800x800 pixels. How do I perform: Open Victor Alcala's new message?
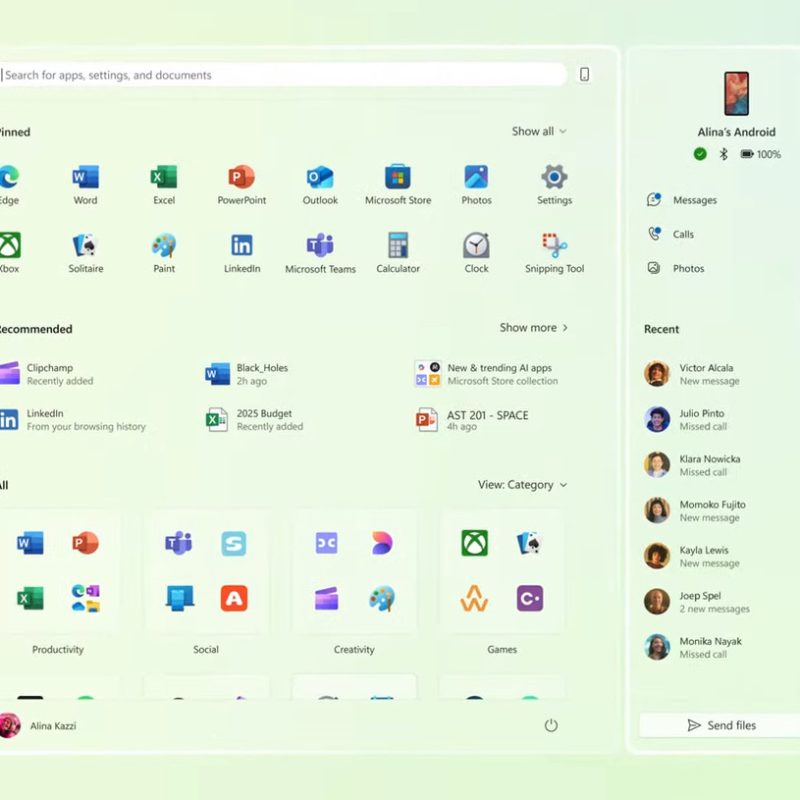(x=706, y=374)
